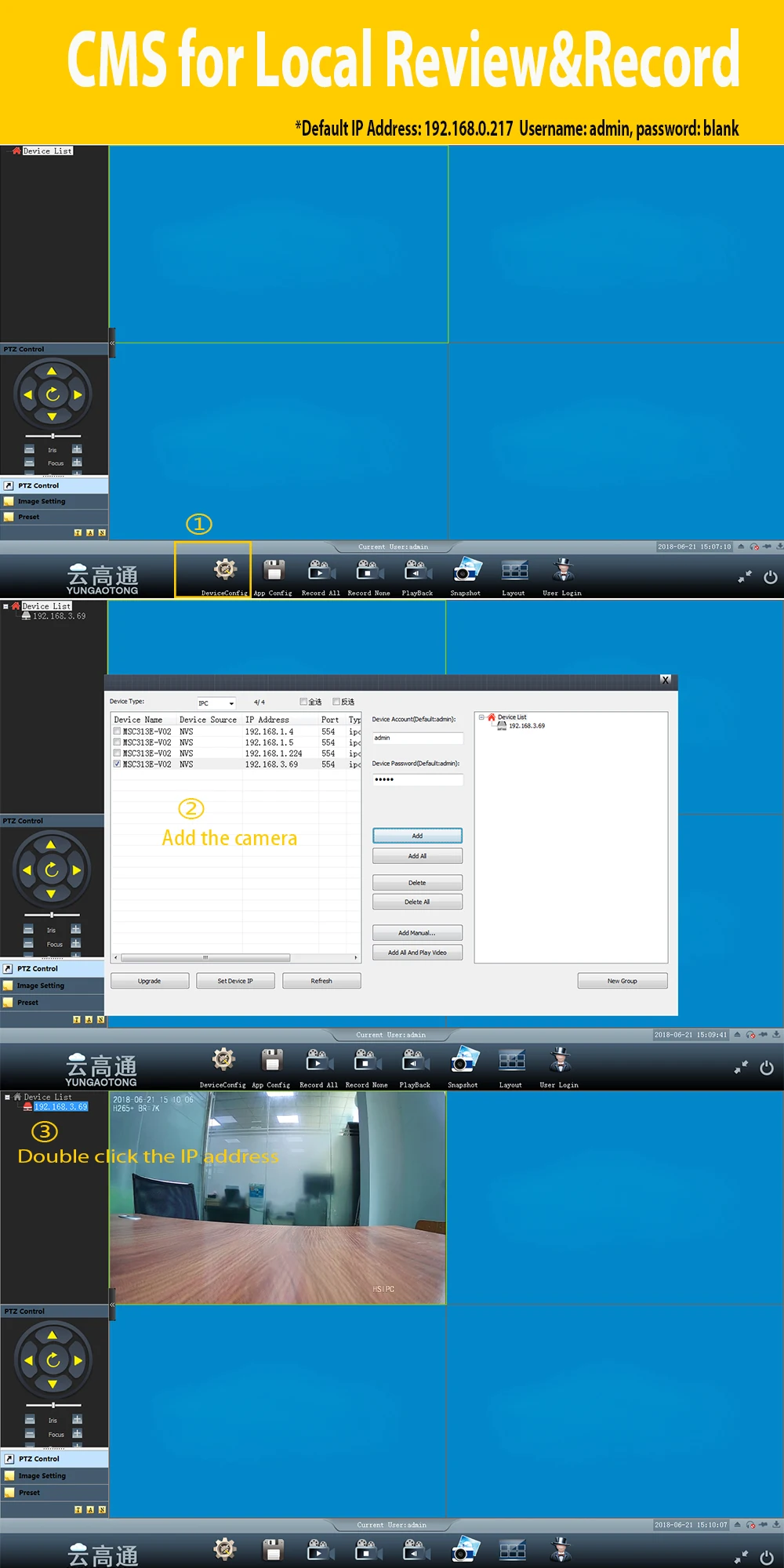
Task: Open DeviceConfig in the 15:09:41 screenshot toolbar
Action: [x=223, y=1068]
